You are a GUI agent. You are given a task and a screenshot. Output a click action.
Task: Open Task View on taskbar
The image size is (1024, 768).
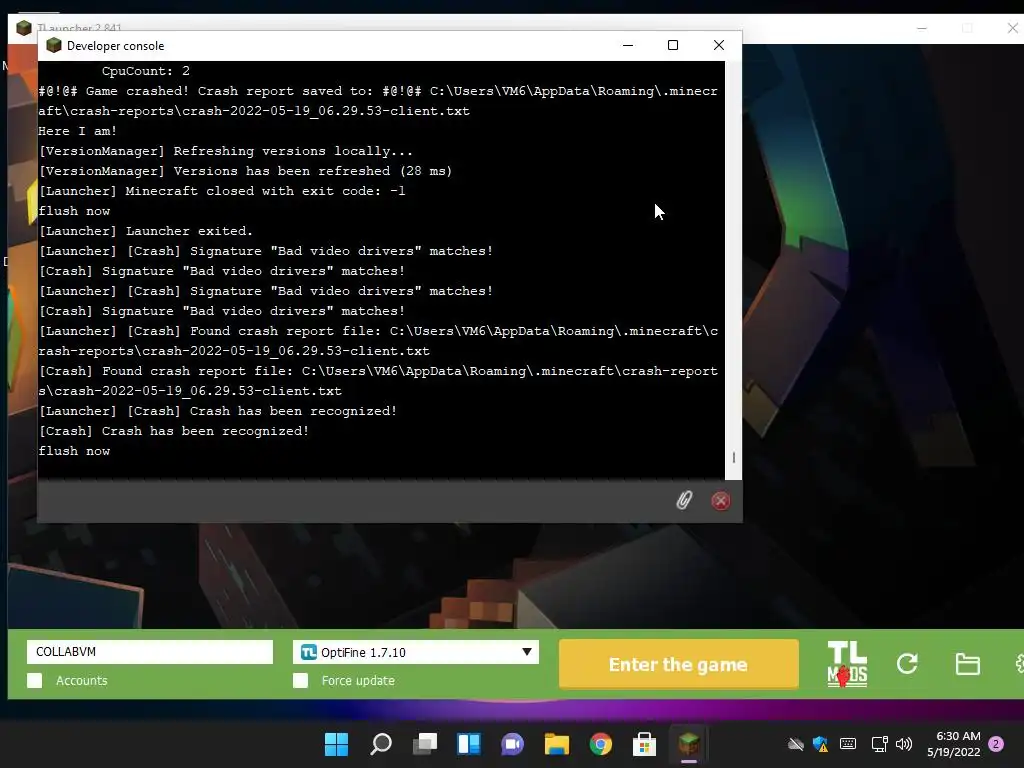[x=425, y=744]
